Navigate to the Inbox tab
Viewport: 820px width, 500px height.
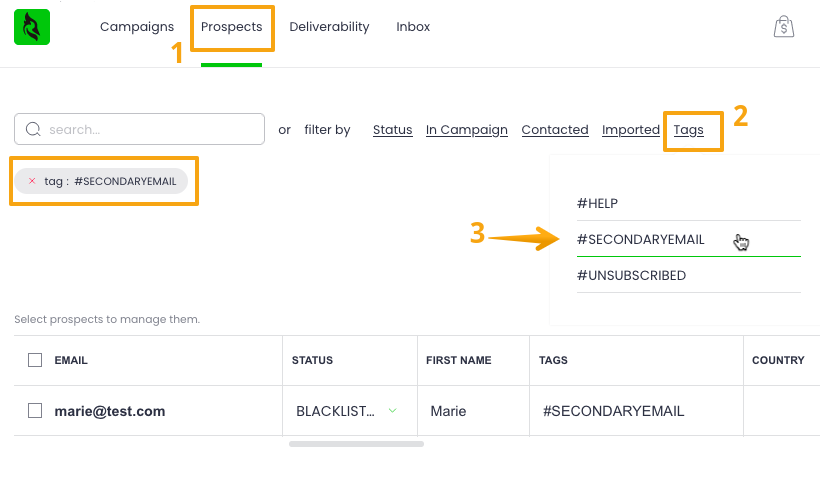(x=413, y=27)
